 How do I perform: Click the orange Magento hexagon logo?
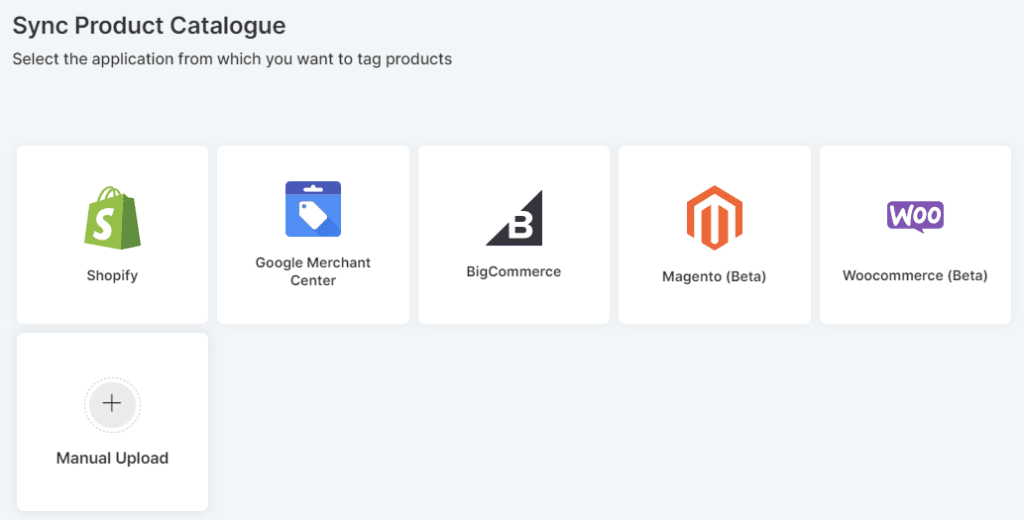click(x=714, y=218)
